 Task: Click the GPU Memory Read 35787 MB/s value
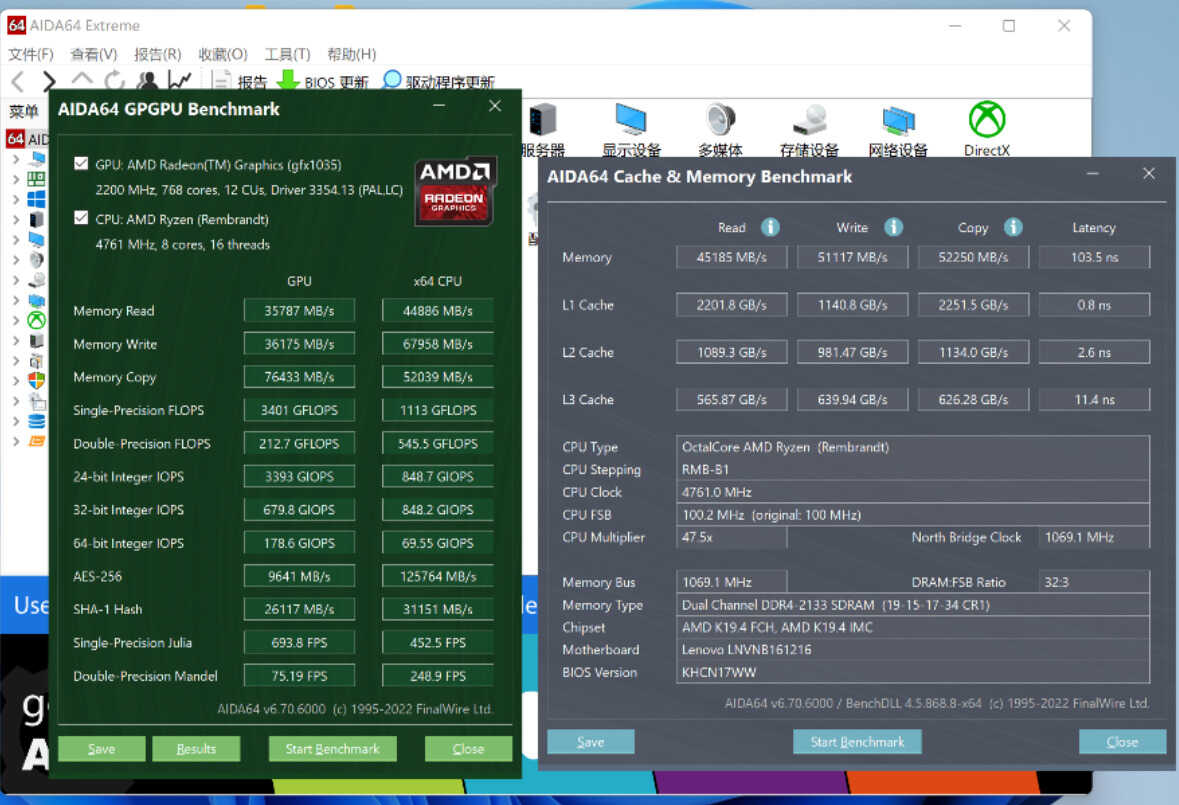tap(299, 310)
